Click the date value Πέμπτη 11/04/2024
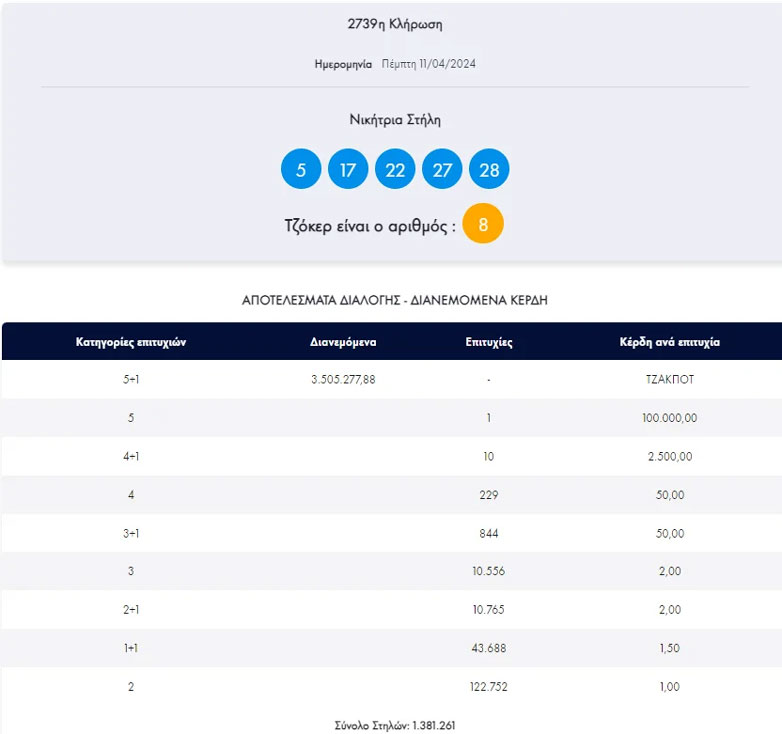This screenshot has height=734, width=782. tap(429, 64)
